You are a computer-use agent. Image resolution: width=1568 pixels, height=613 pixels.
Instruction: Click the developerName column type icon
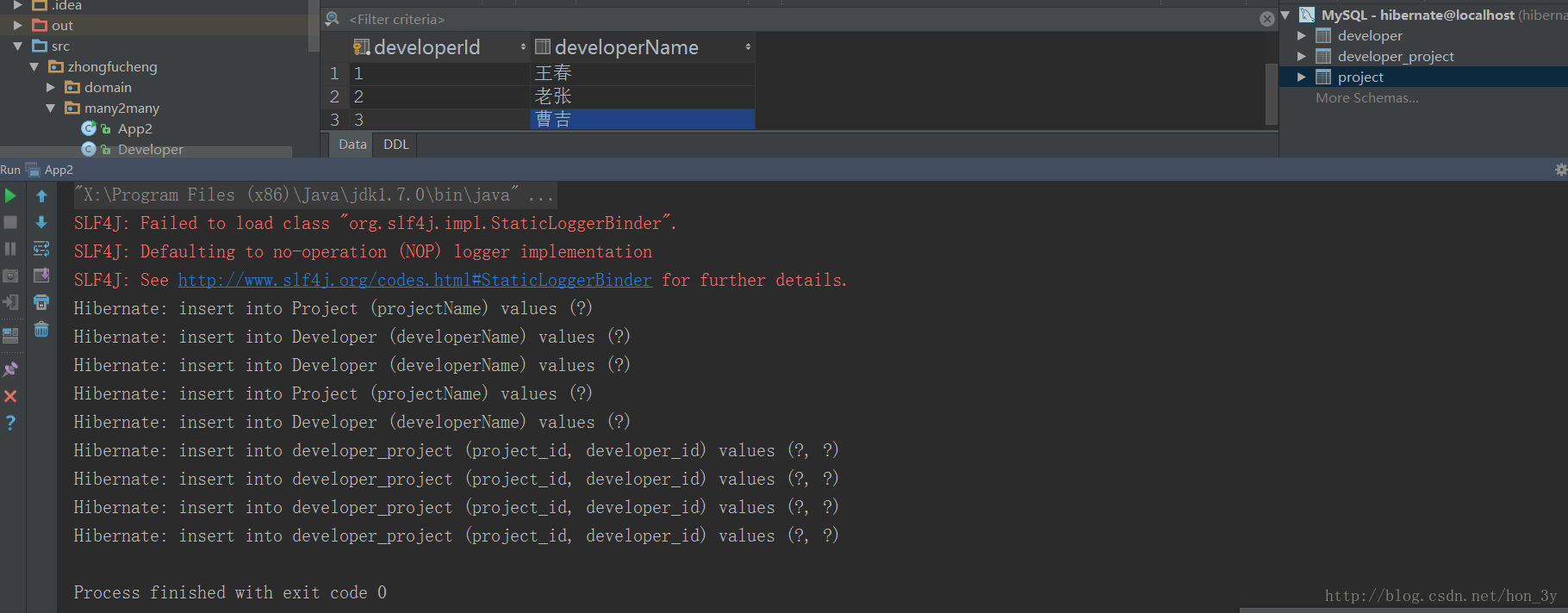coord(543,46)
